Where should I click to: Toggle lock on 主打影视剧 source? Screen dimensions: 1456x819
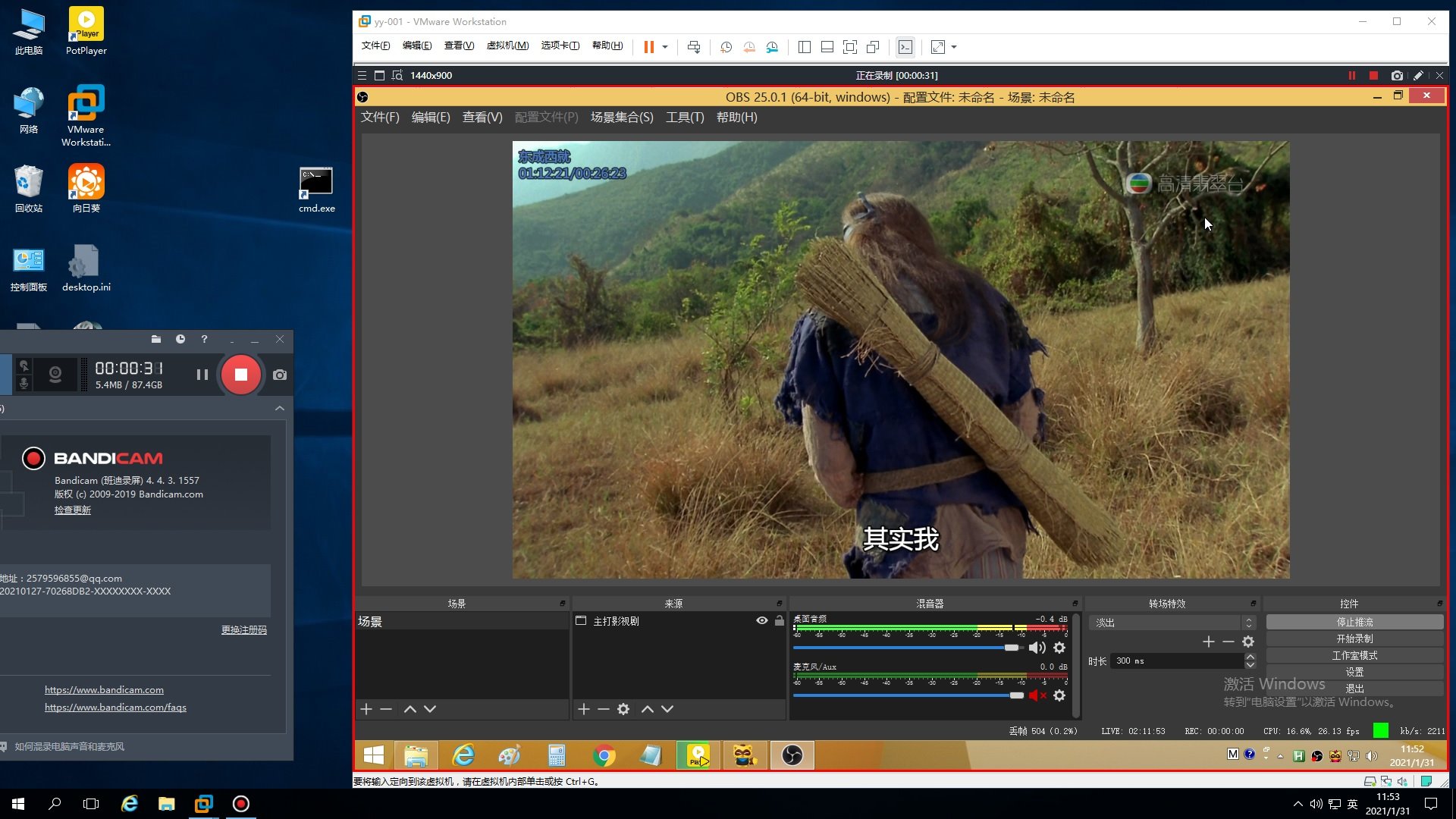tap(779, 620)
